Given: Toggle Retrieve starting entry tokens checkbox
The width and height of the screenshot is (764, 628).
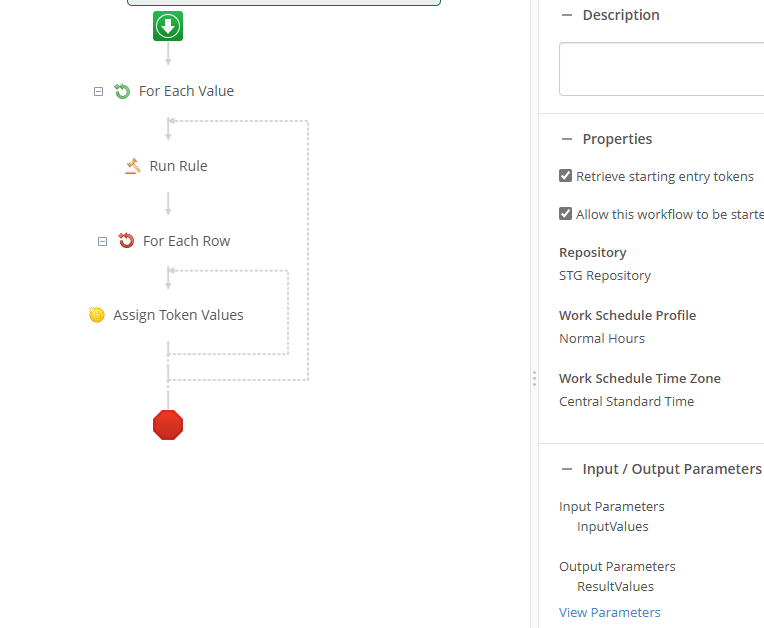Looking at the screenshot, I should coord(565,176).
